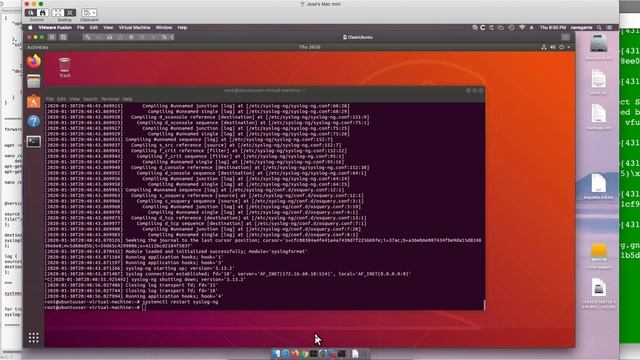Viewport: 640px width, 360px height.
Task: Click the terminal window vertical scrollbar
Action: click(484, 304)
